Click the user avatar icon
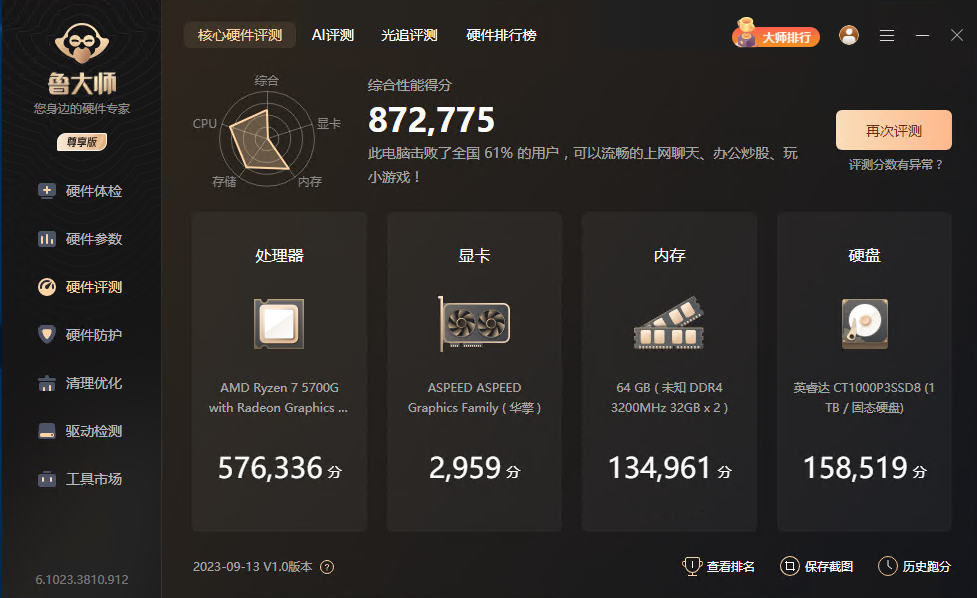 [849, 35]
